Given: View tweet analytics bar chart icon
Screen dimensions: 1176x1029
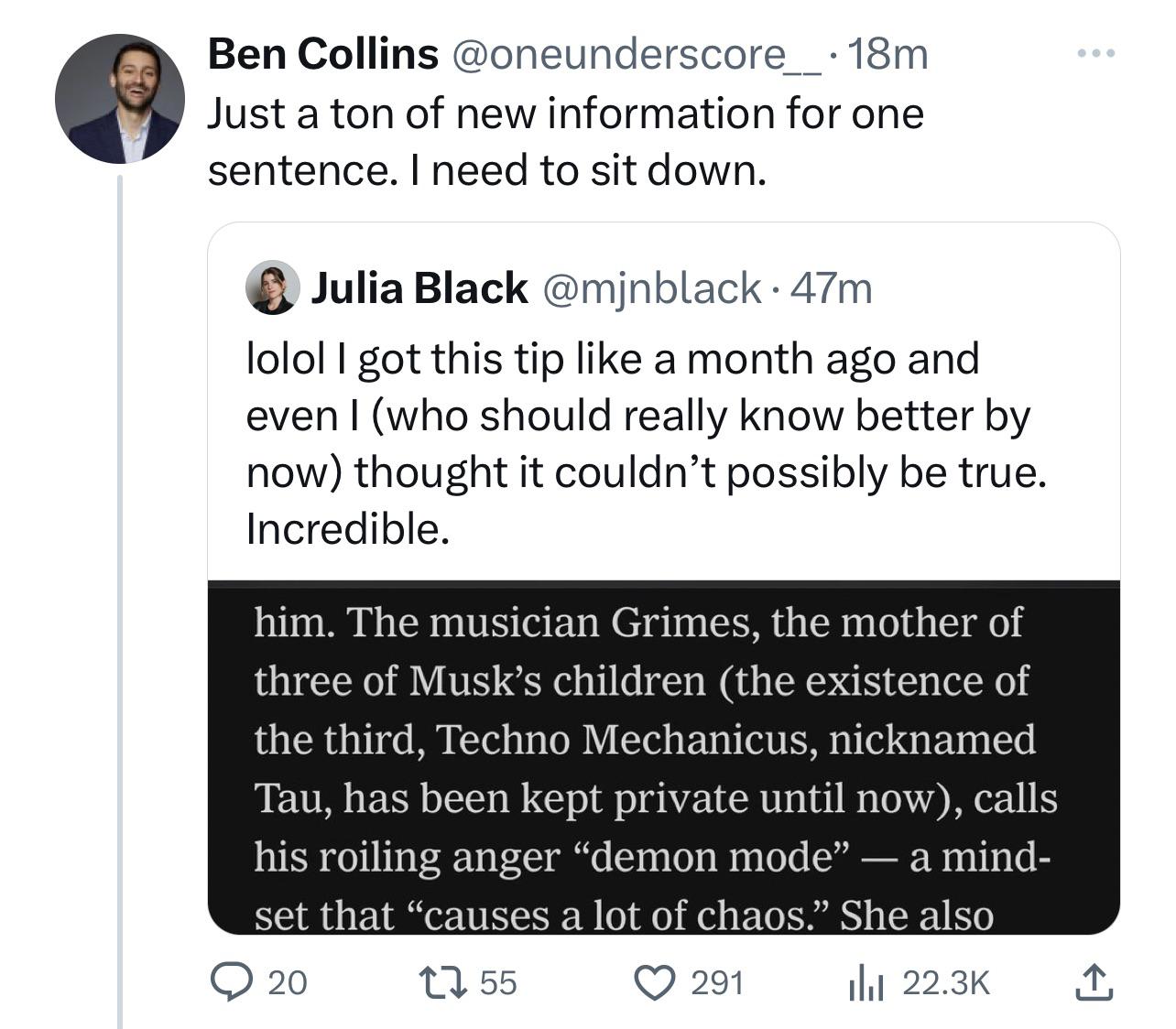Looking at the screenshot, I should click(x=865, y=982).
